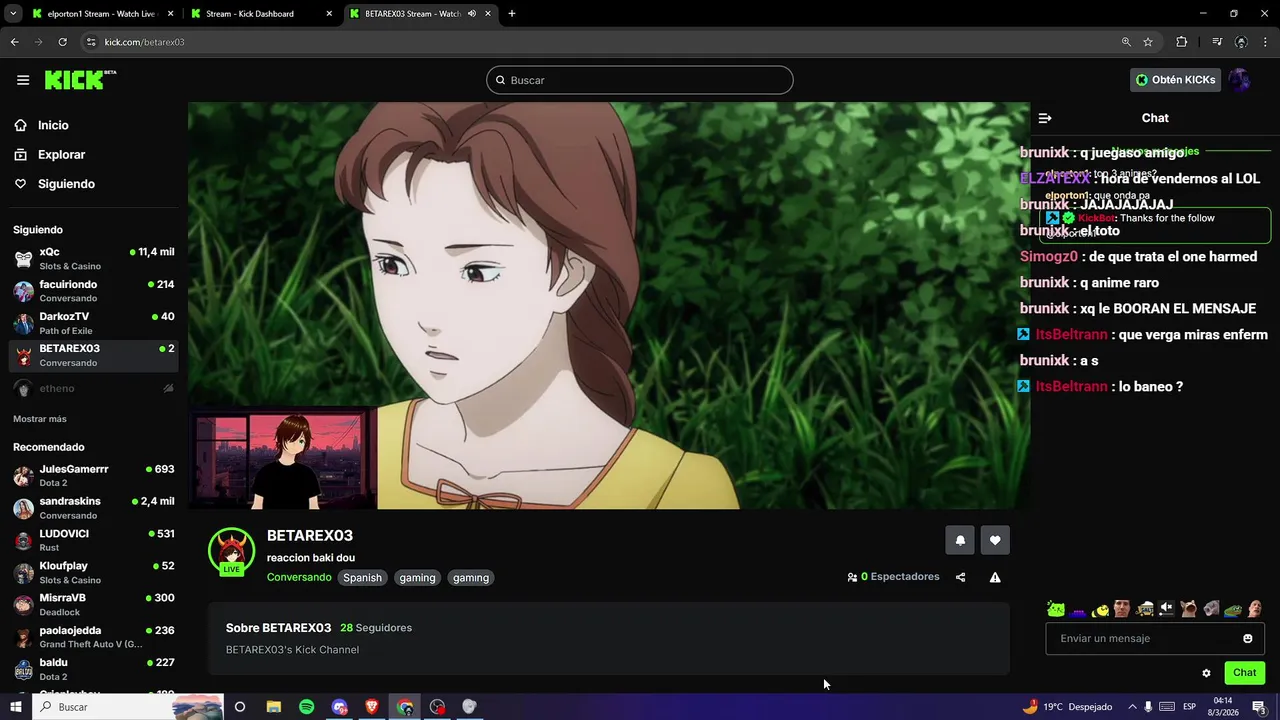
Task: Focus the Buscar search field
Action: coord(640,80)
